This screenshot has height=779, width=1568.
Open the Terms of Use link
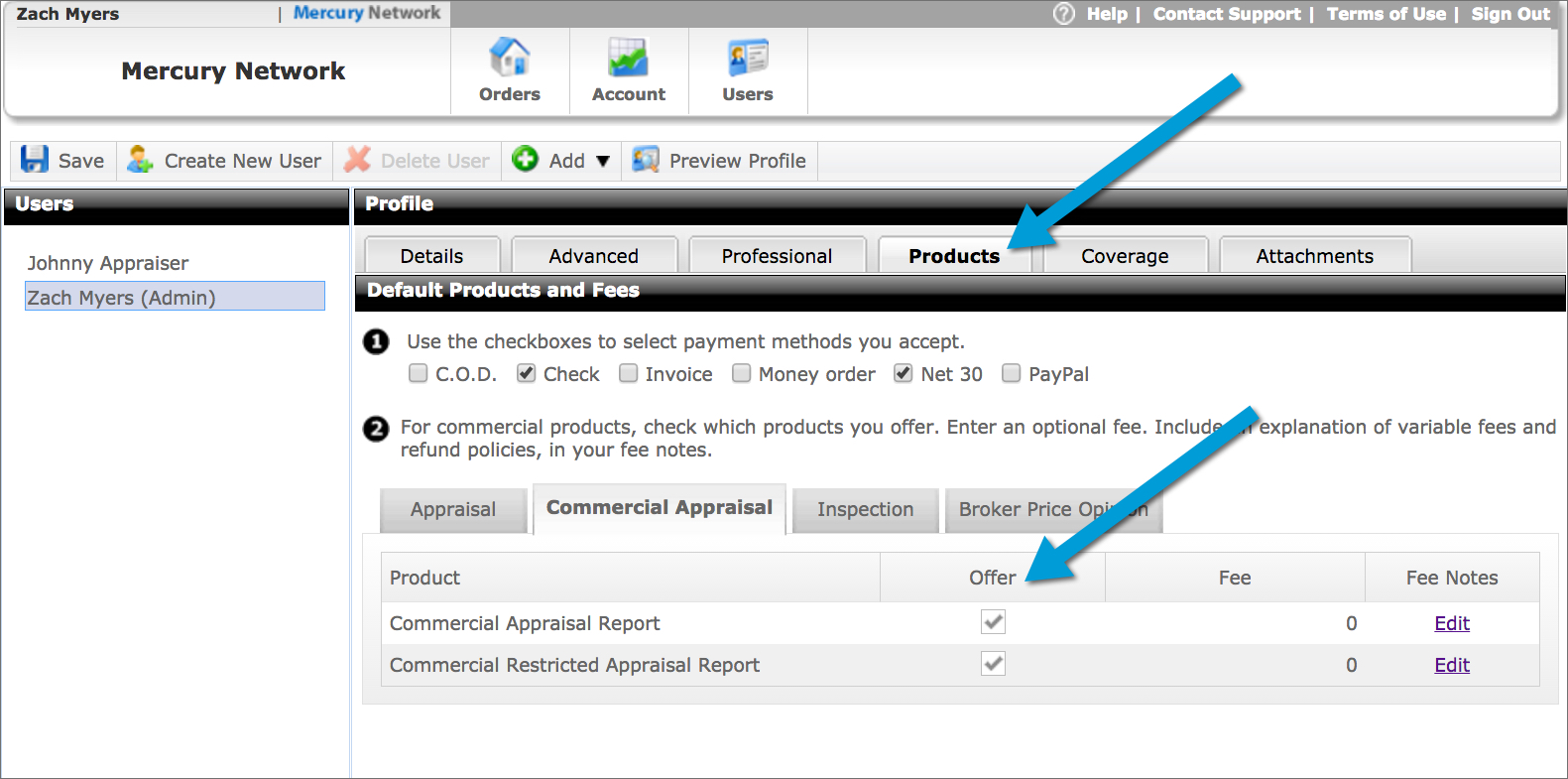tap(1387, 14)
